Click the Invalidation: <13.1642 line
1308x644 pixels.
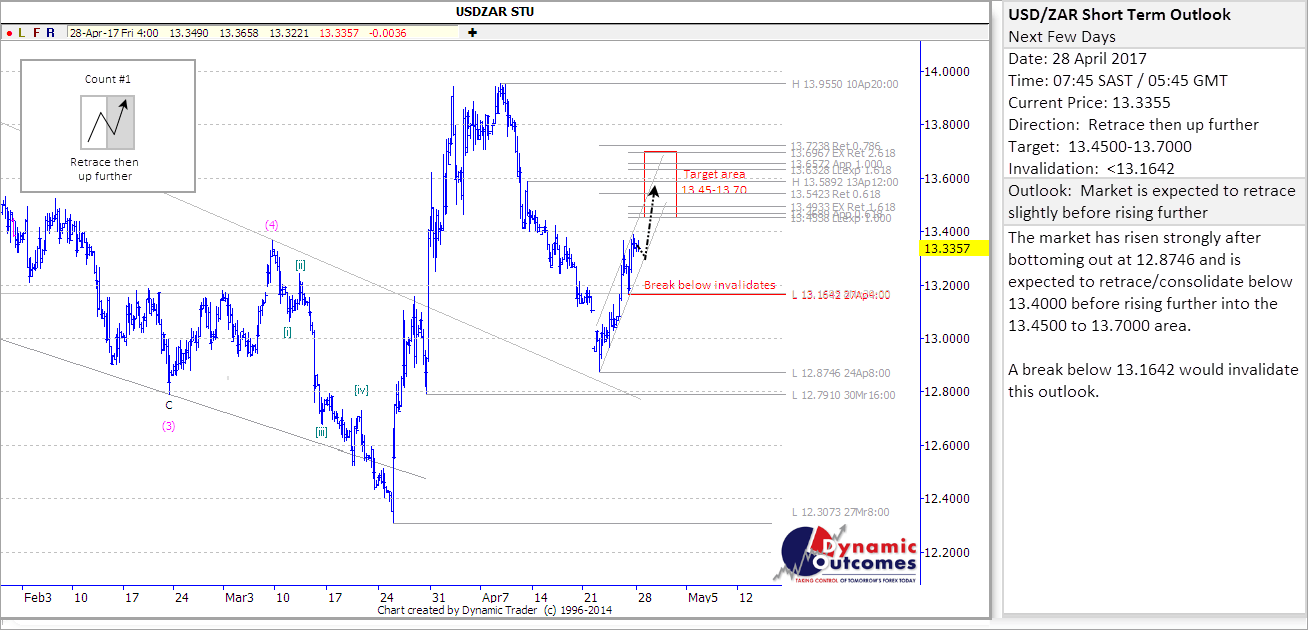click(1091, 169)
